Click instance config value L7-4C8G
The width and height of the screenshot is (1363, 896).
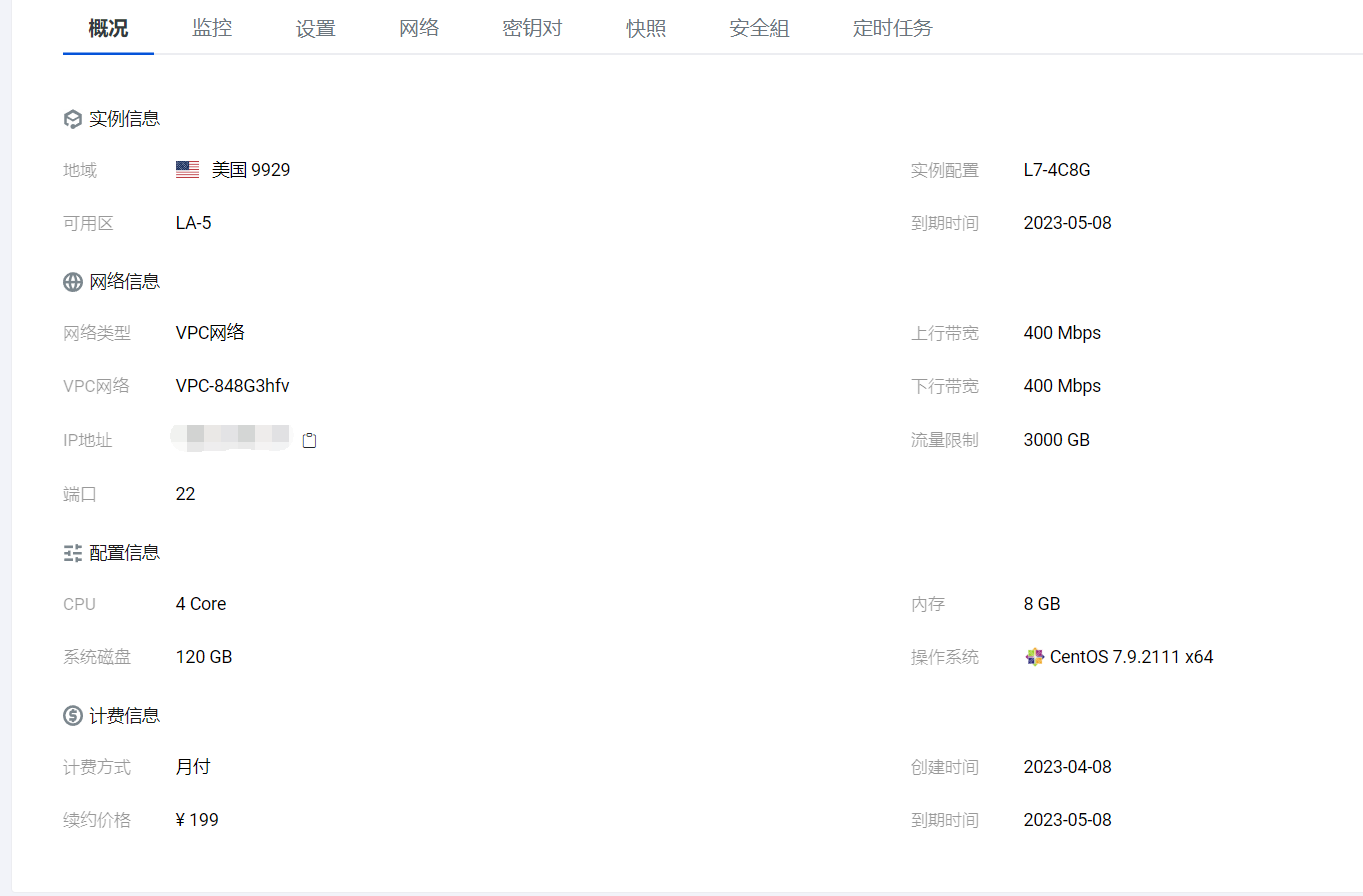(1057, 170)
